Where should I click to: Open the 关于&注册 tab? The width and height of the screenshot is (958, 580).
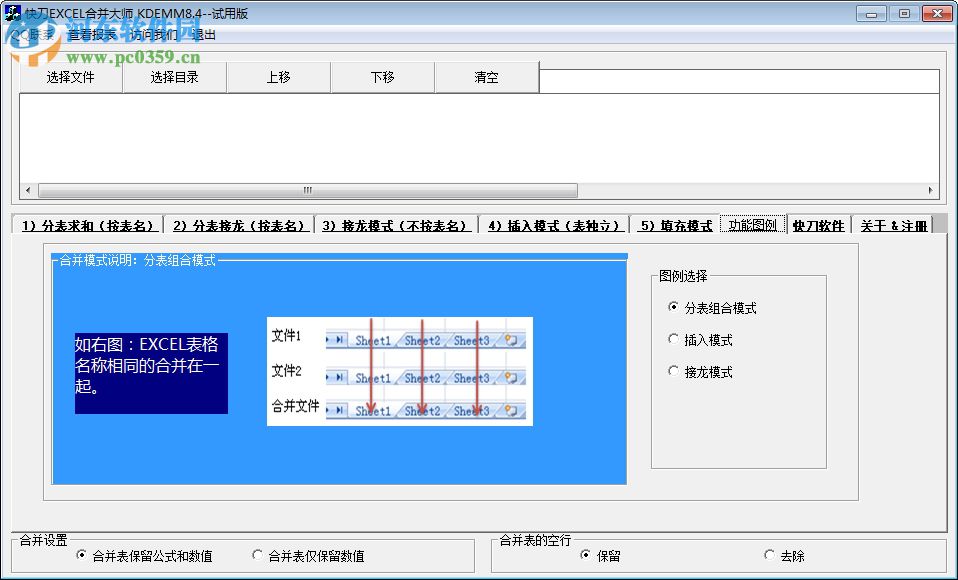tap(890, 225)
